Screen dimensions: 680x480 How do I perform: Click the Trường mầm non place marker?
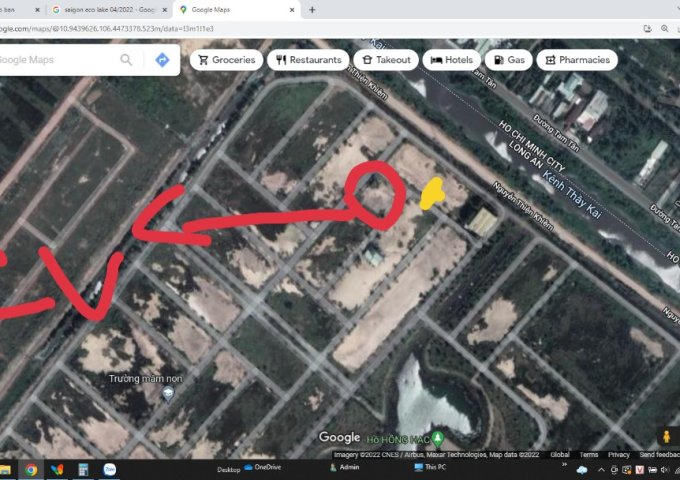point(167,393)
